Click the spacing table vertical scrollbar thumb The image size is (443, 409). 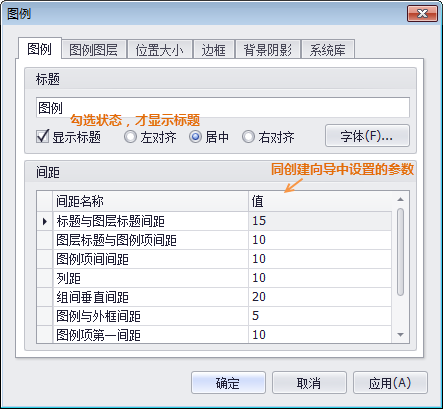point(400,252)
